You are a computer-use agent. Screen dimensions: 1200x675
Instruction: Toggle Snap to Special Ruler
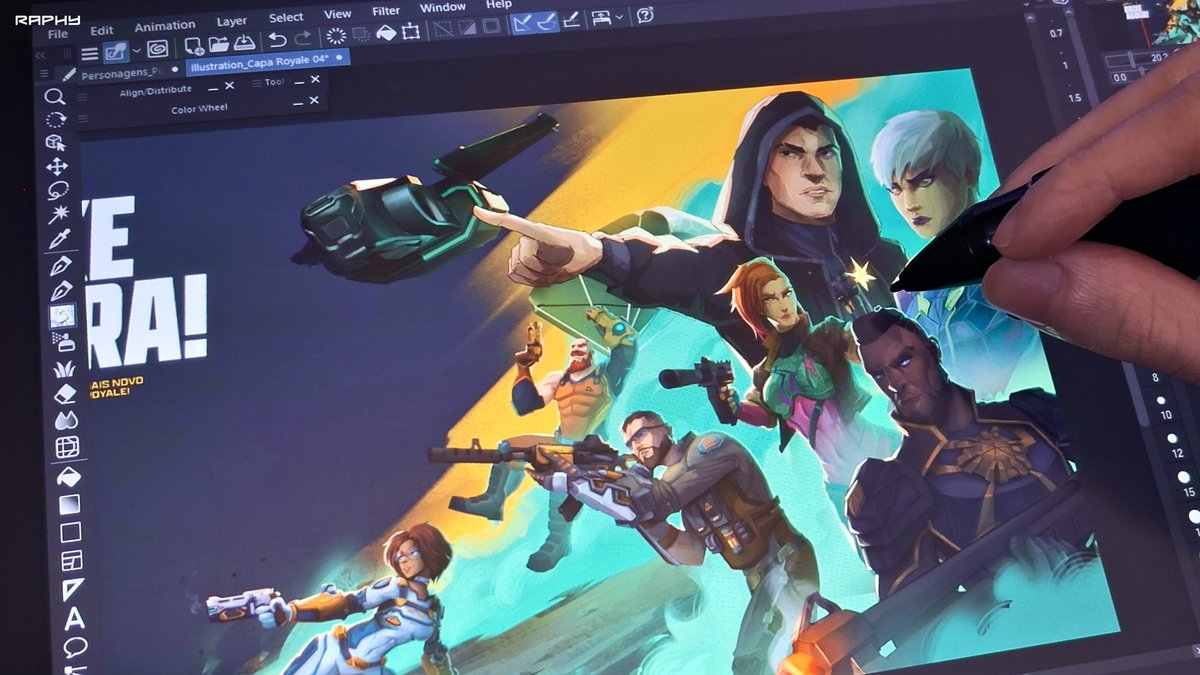[546, 22]
